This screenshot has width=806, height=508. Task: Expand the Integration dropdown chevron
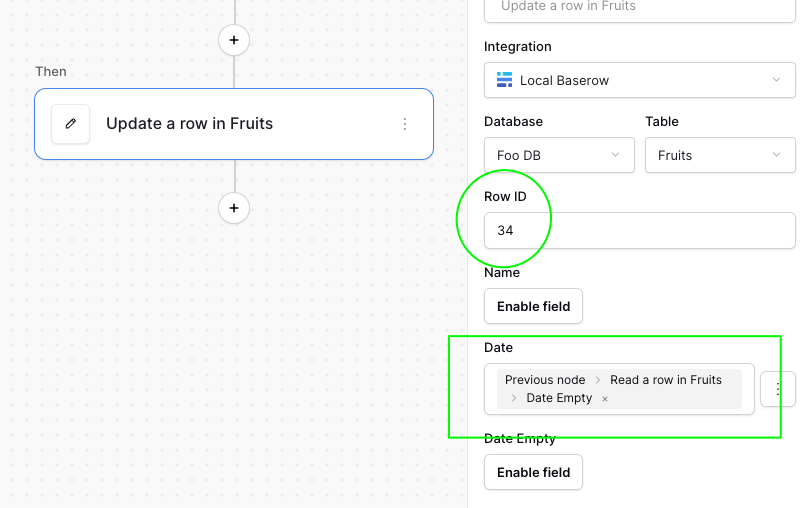776,80
